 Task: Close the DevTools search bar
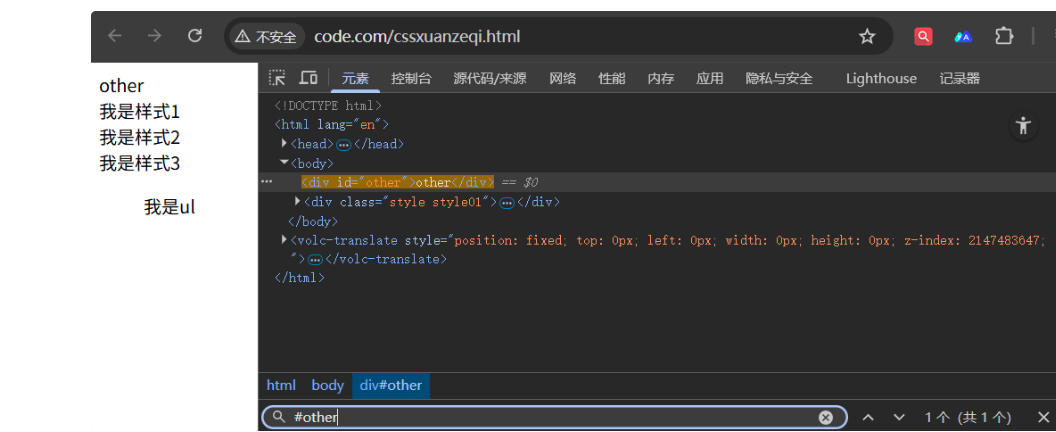tap(1043, 417)
